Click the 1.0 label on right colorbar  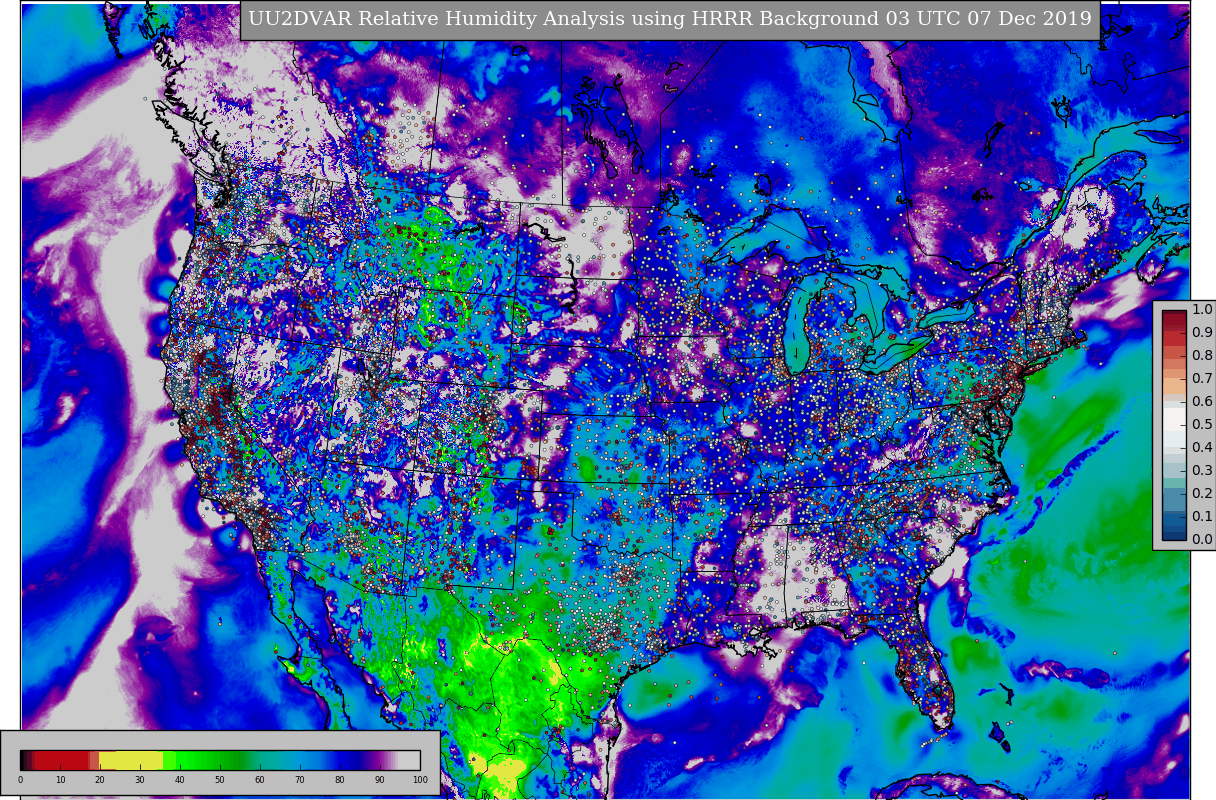(x=1202, y=310)
